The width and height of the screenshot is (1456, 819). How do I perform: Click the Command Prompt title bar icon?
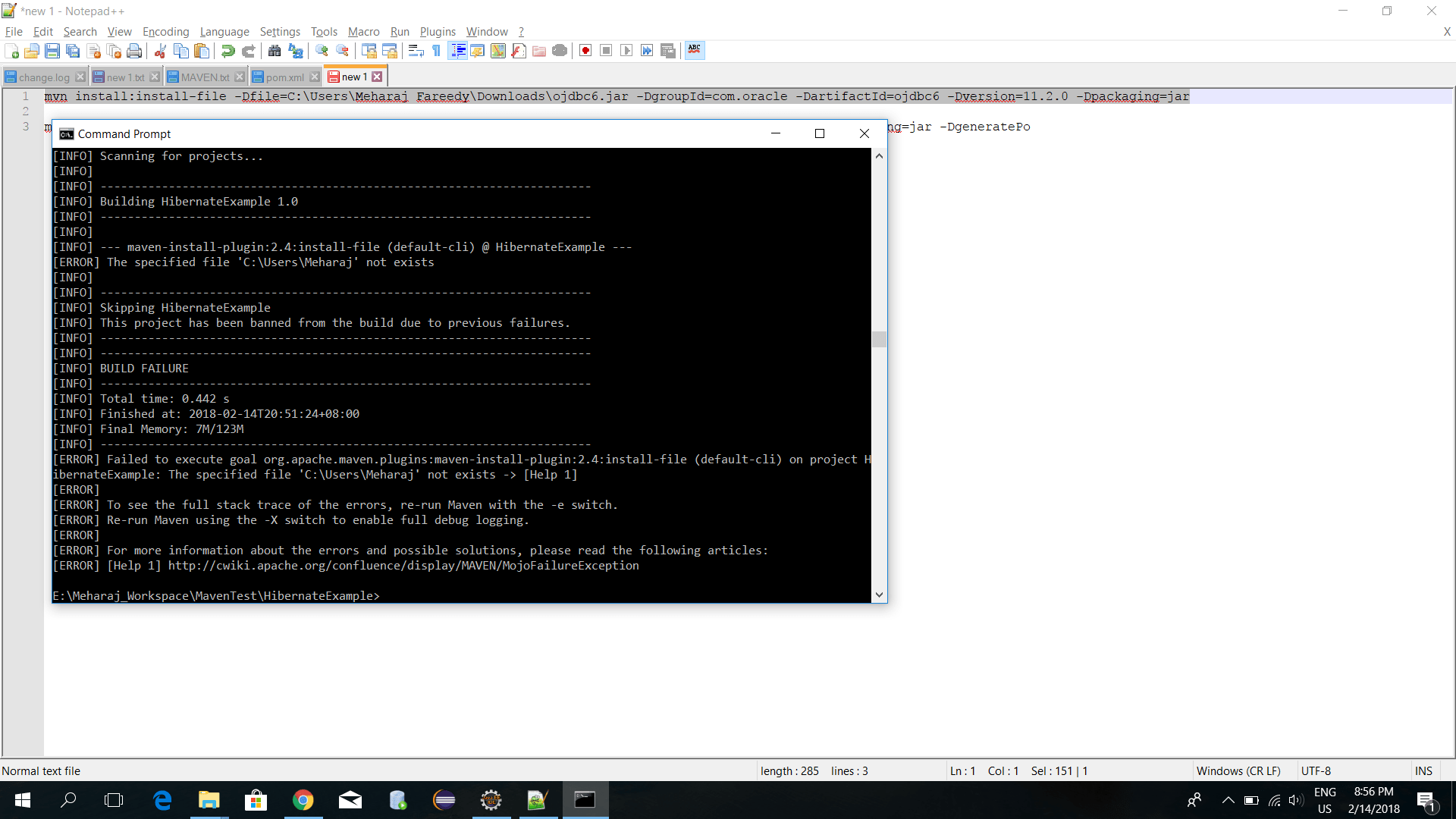pyautogui.click(x=67, y=134)
